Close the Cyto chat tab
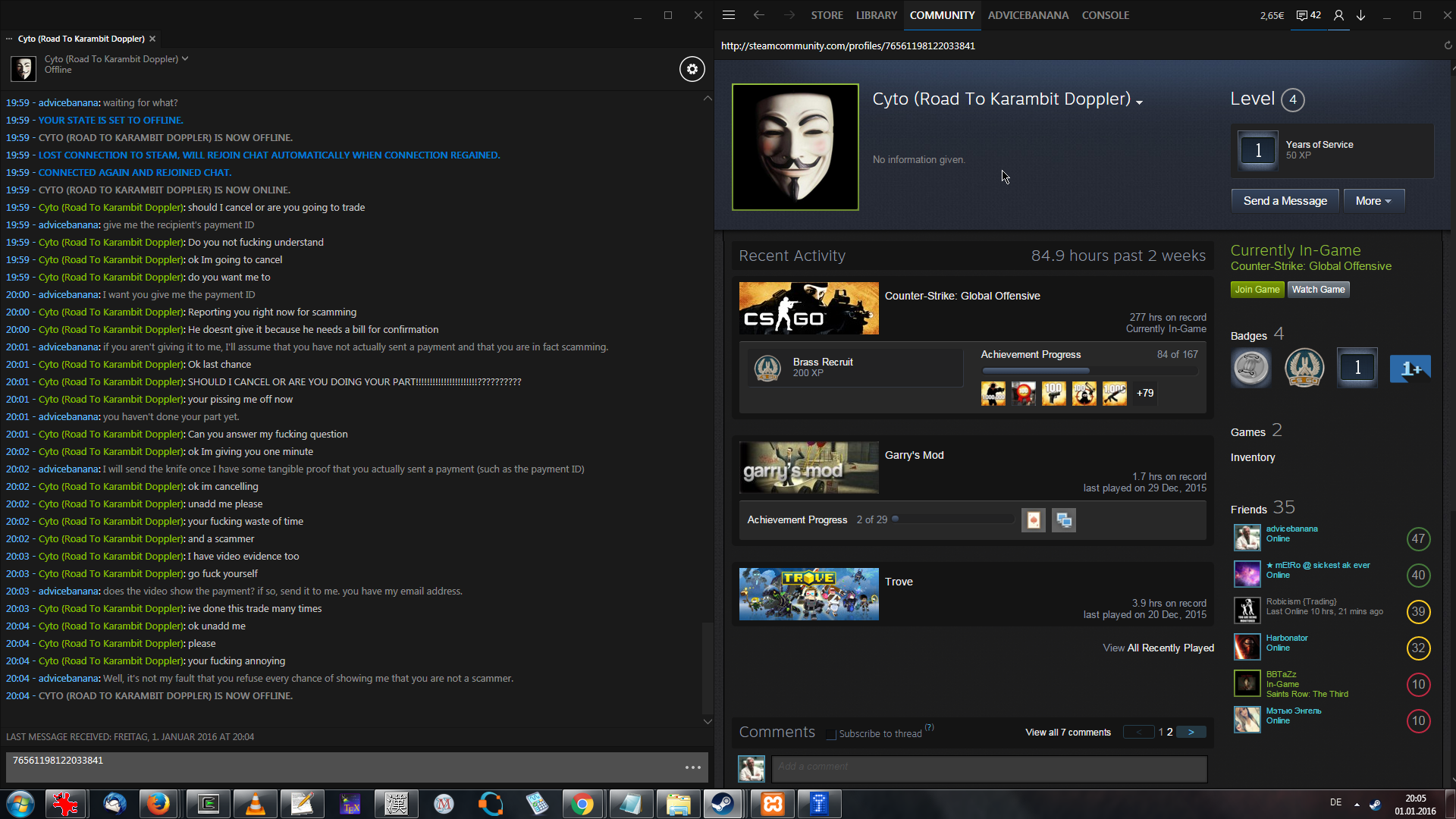Screen dimensions: 1456x819 pyautogui.click(x=152, y=39)
